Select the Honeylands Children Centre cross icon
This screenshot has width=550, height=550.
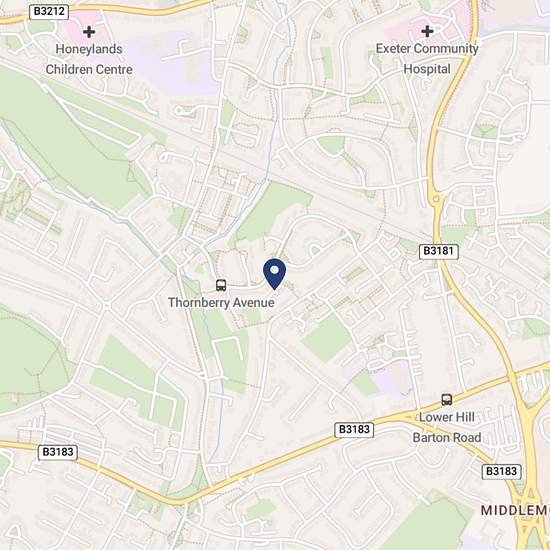(x=89, y=32)
